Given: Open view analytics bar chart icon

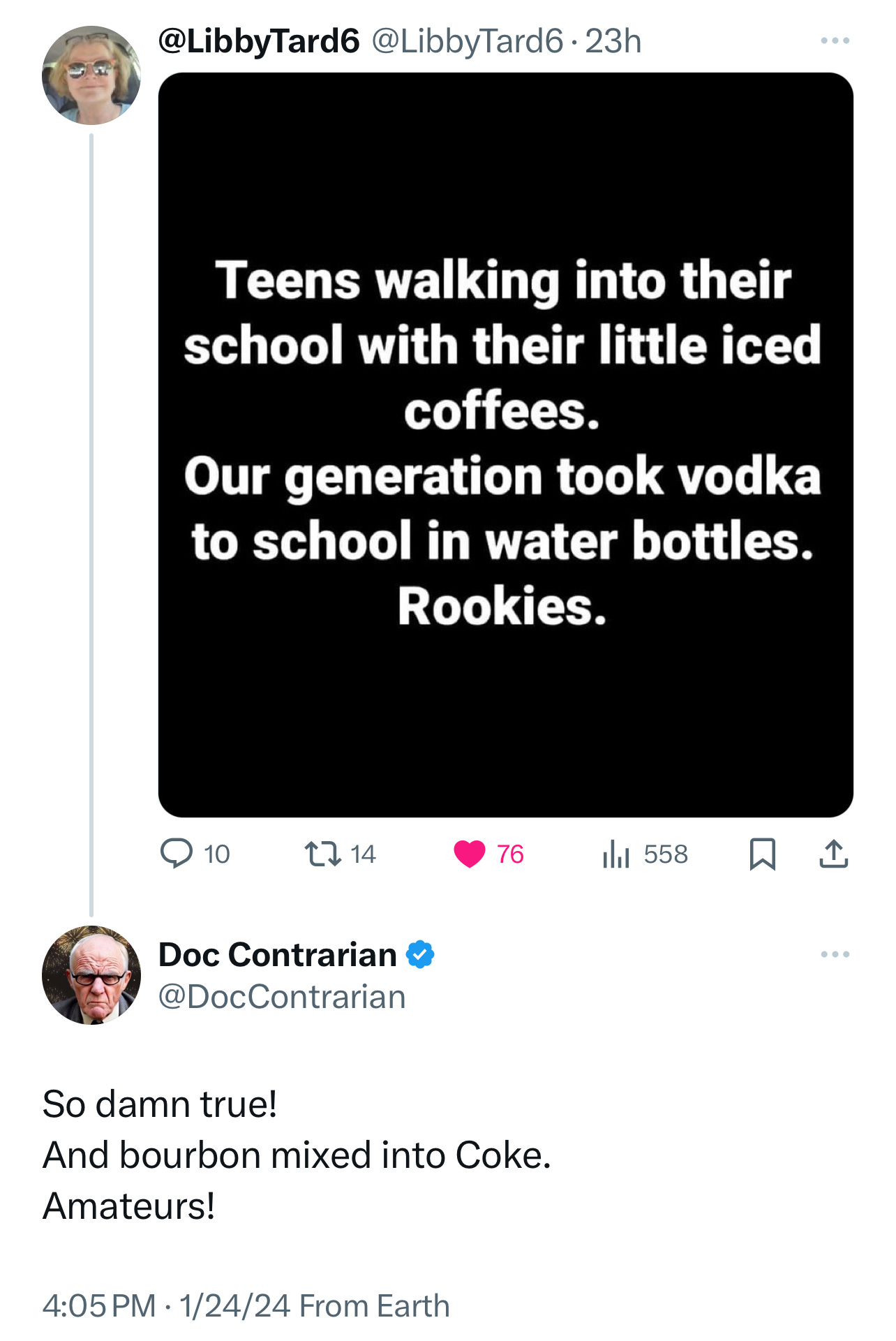Looking at the screenshot, I should tap(616, 854).
